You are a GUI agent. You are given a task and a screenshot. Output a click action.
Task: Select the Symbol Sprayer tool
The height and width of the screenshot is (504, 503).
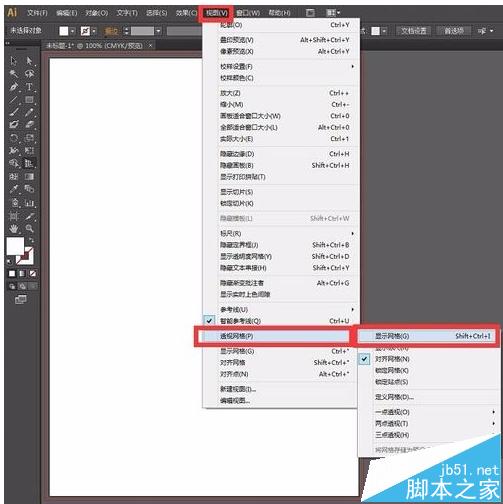coord(13,203)
